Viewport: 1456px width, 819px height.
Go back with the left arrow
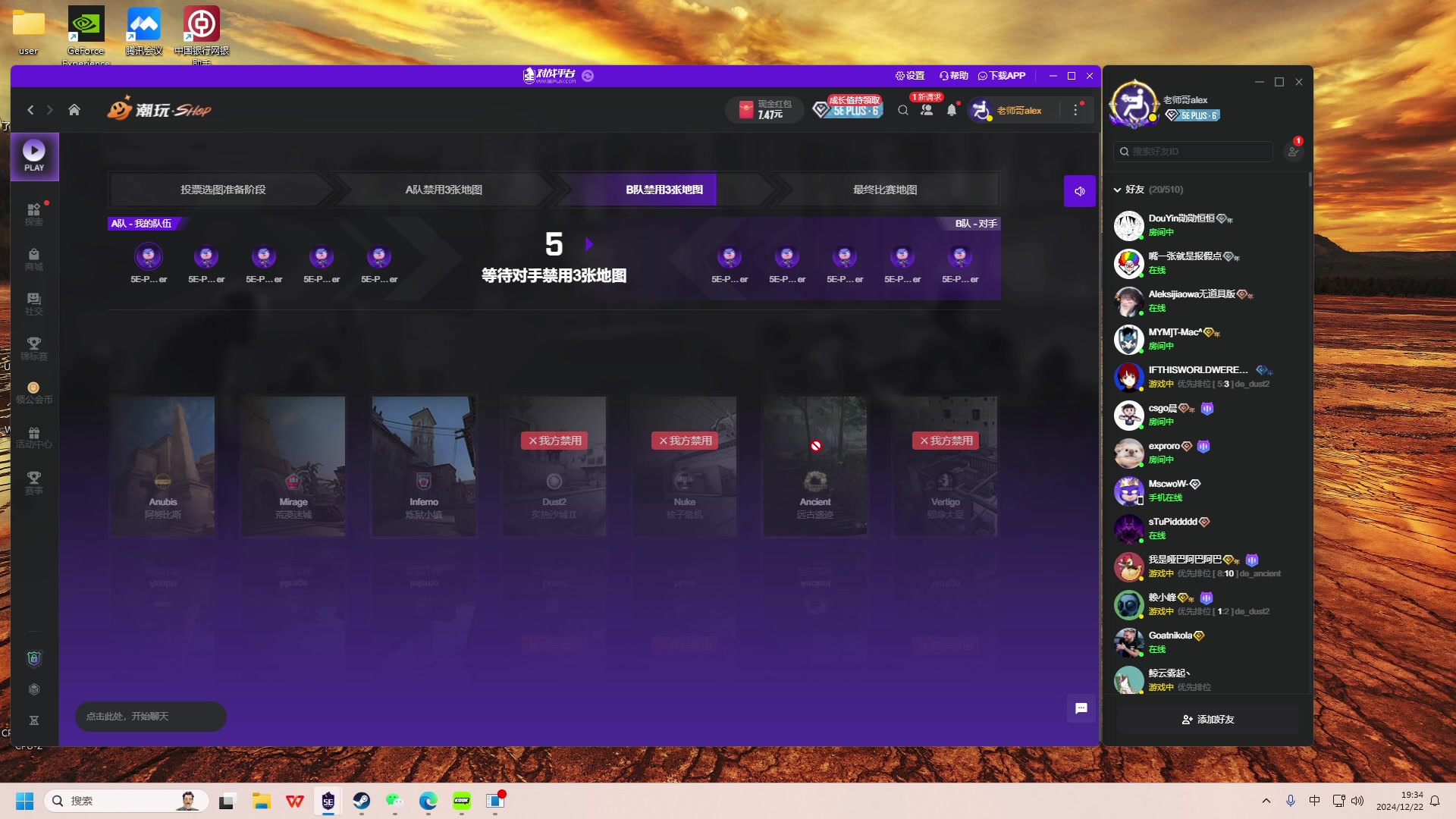[30, 110]
